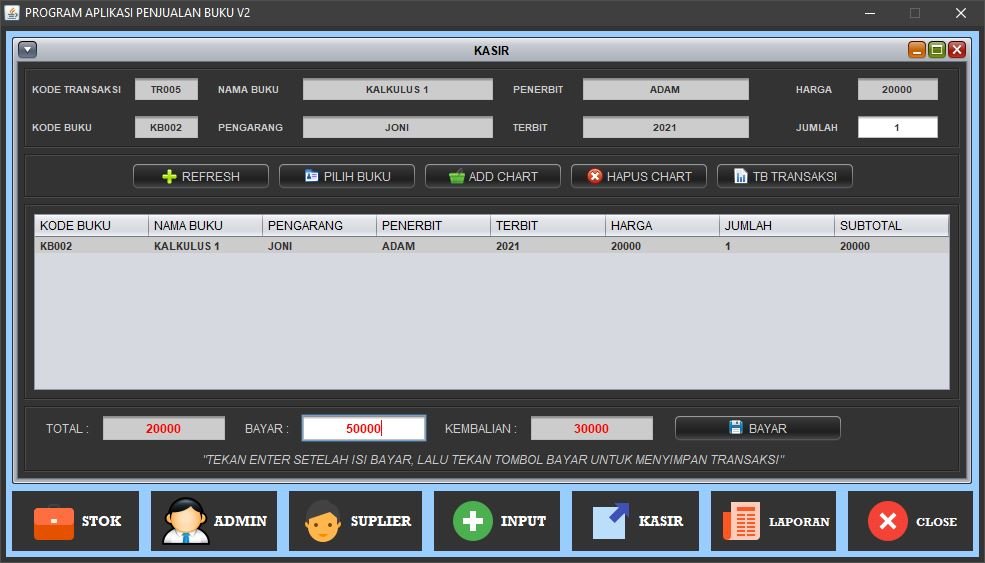
Task: Go to the SUPLIER page
Action: [x=352, y=521]
